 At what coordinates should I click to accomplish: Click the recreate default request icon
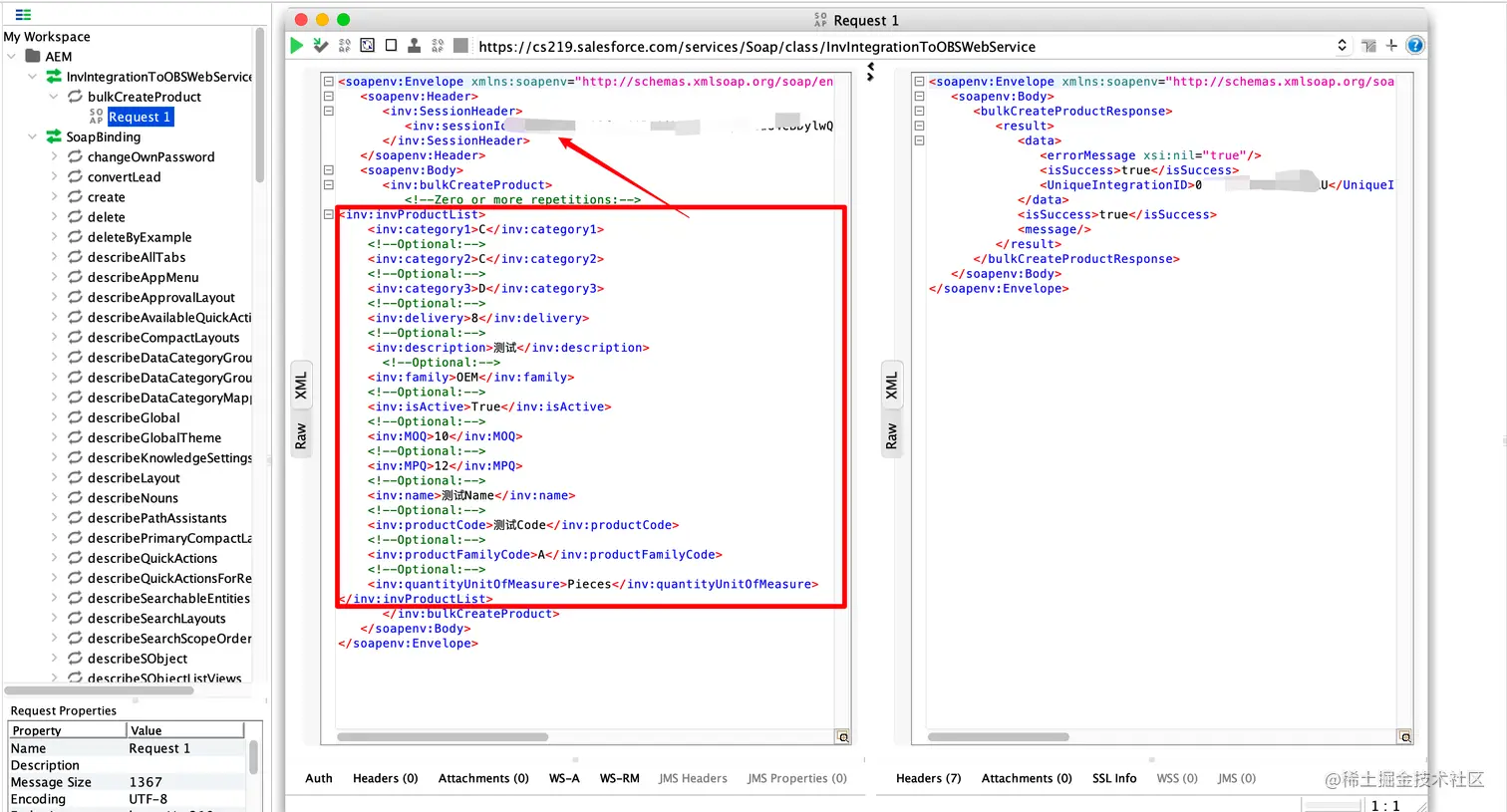point(367,46)
